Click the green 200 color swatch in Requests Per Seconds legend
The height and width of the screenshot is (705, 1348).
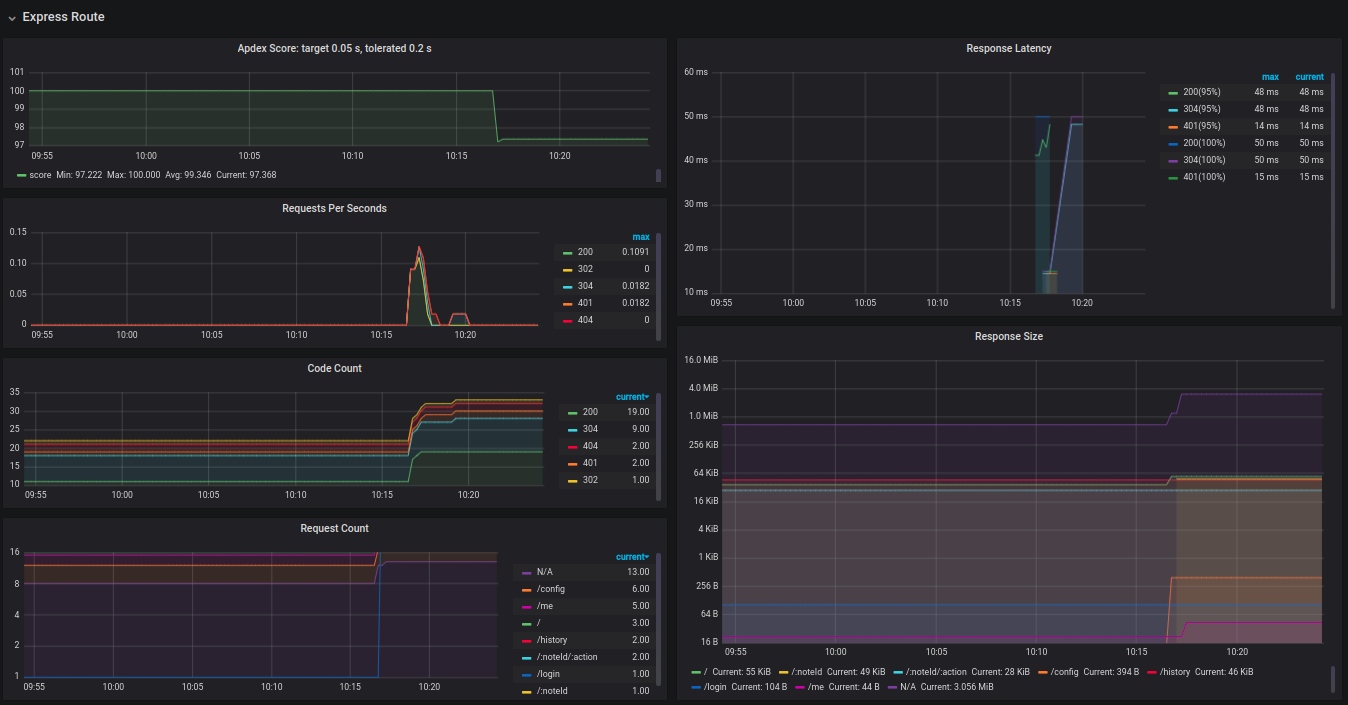coord(568,252)
